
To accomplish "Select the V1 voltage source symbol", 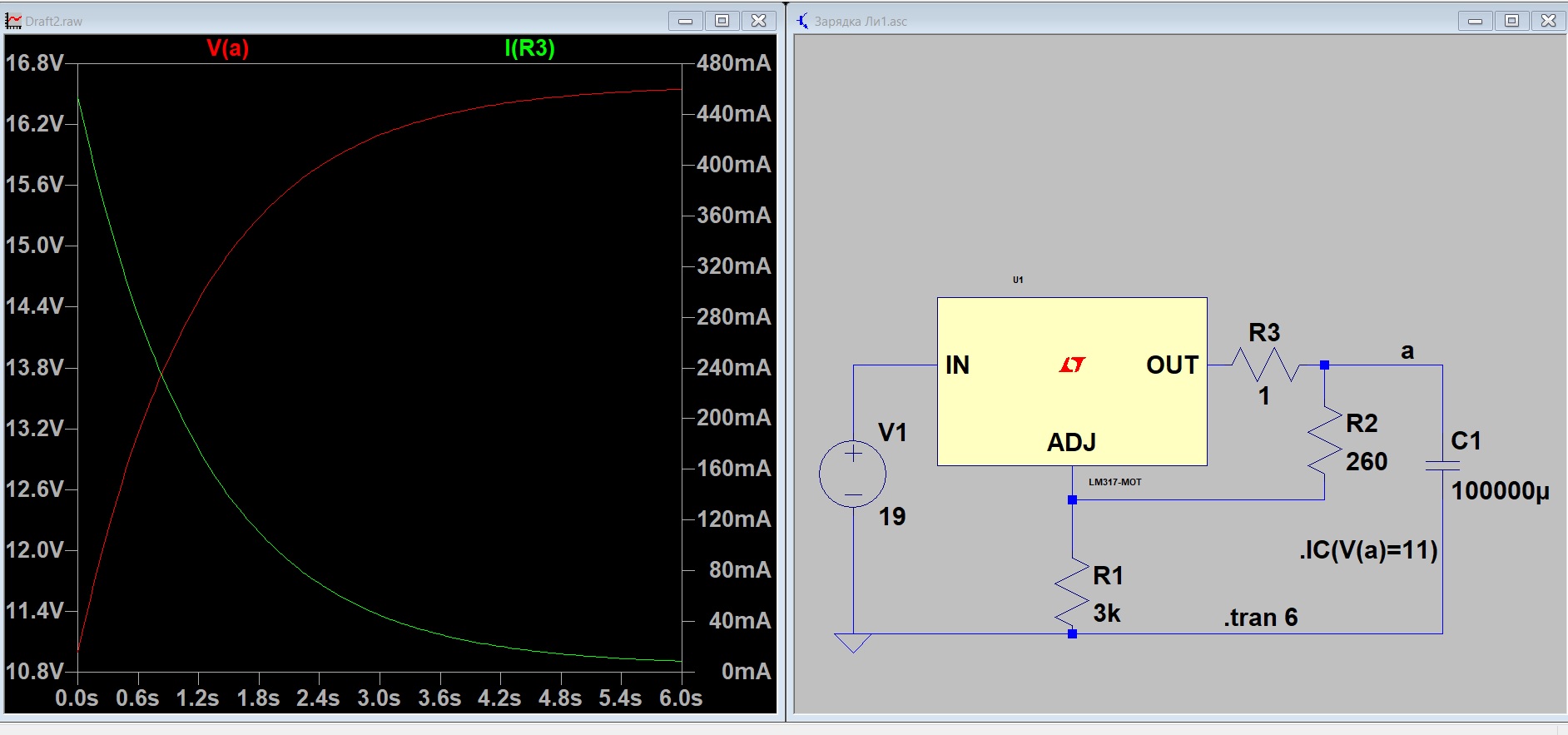I will coord(852,474).
